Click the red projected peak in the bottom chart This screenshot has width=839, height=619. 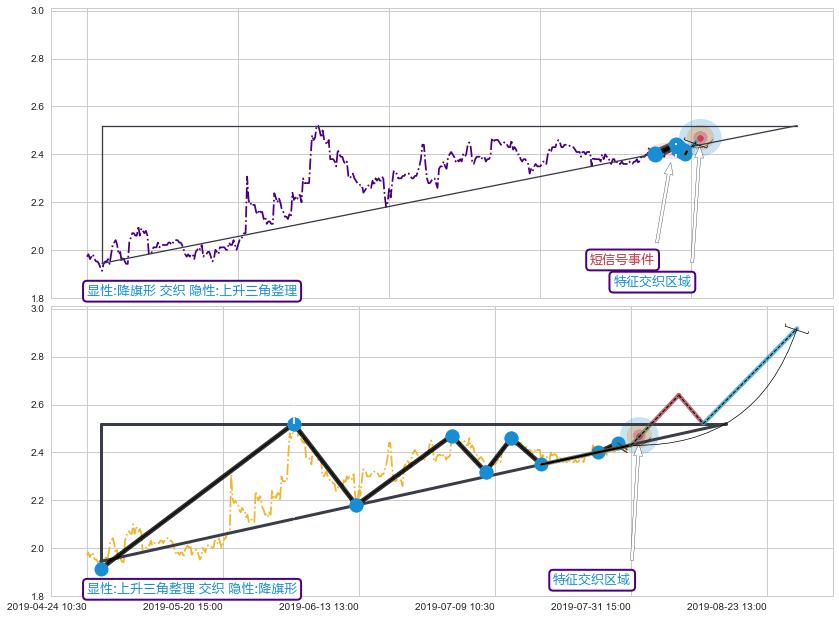click(678, 395)
